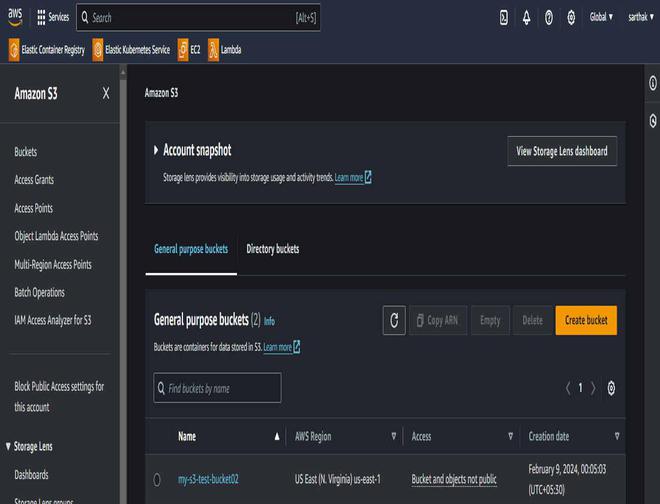Screen dimensions: 660x504
Task: Open IAM Access Analyzer for S3
Action: pos(52,320)
